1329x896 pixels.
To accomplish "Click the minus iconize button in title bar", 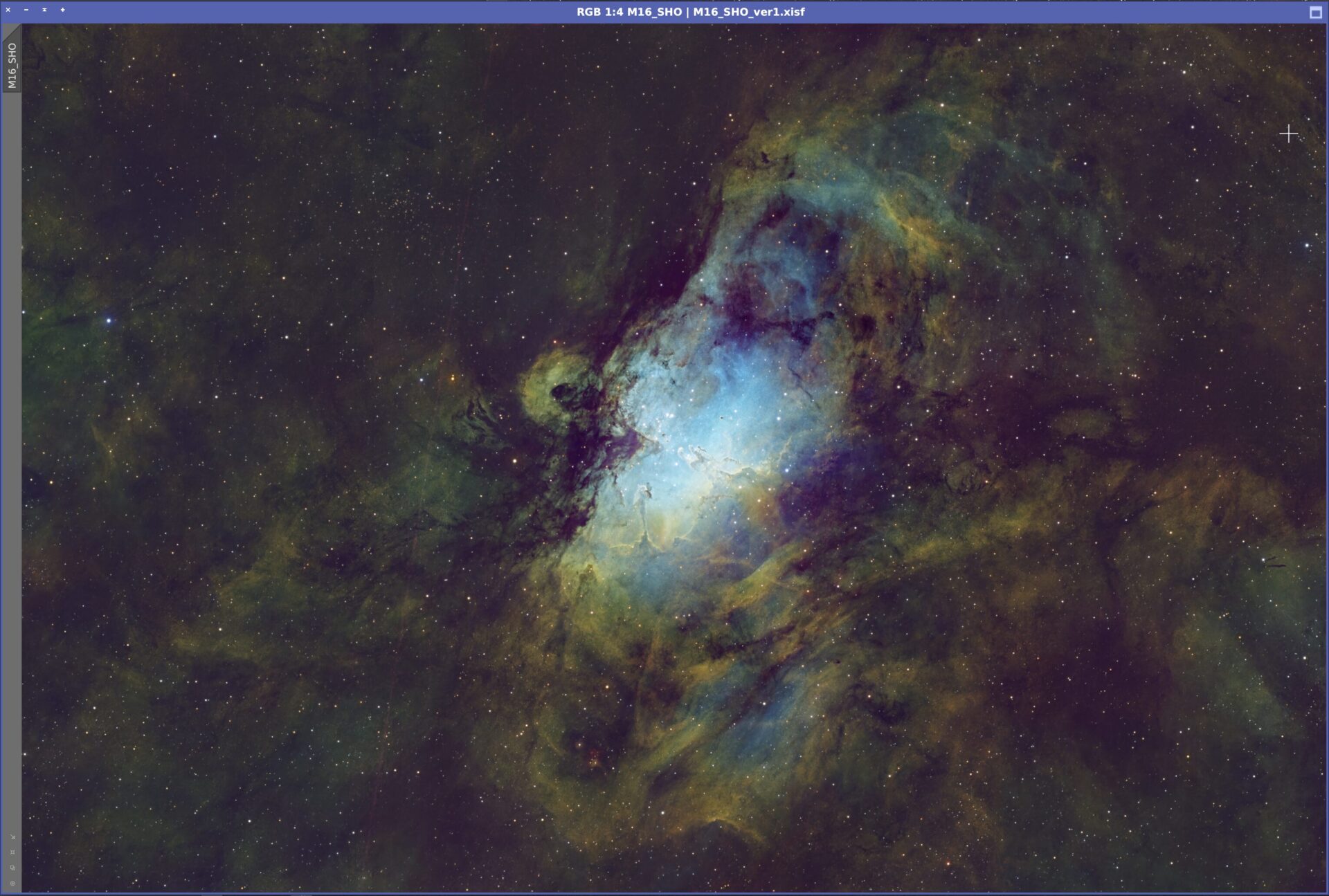I will point(26,10).
